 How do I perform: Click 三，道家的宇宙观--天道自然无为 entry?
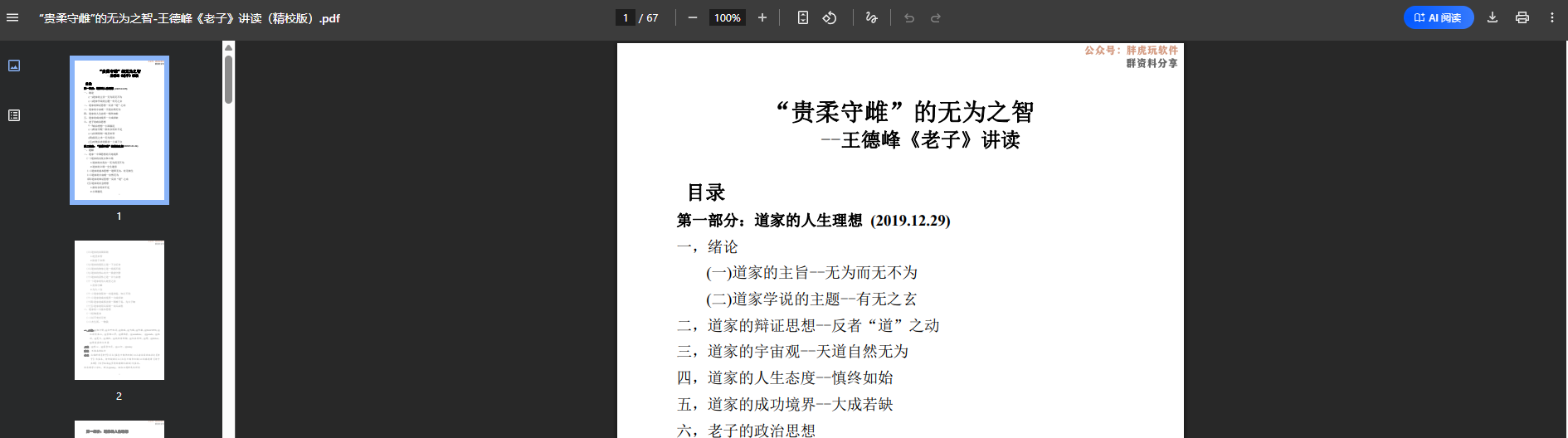click(792, 352)
